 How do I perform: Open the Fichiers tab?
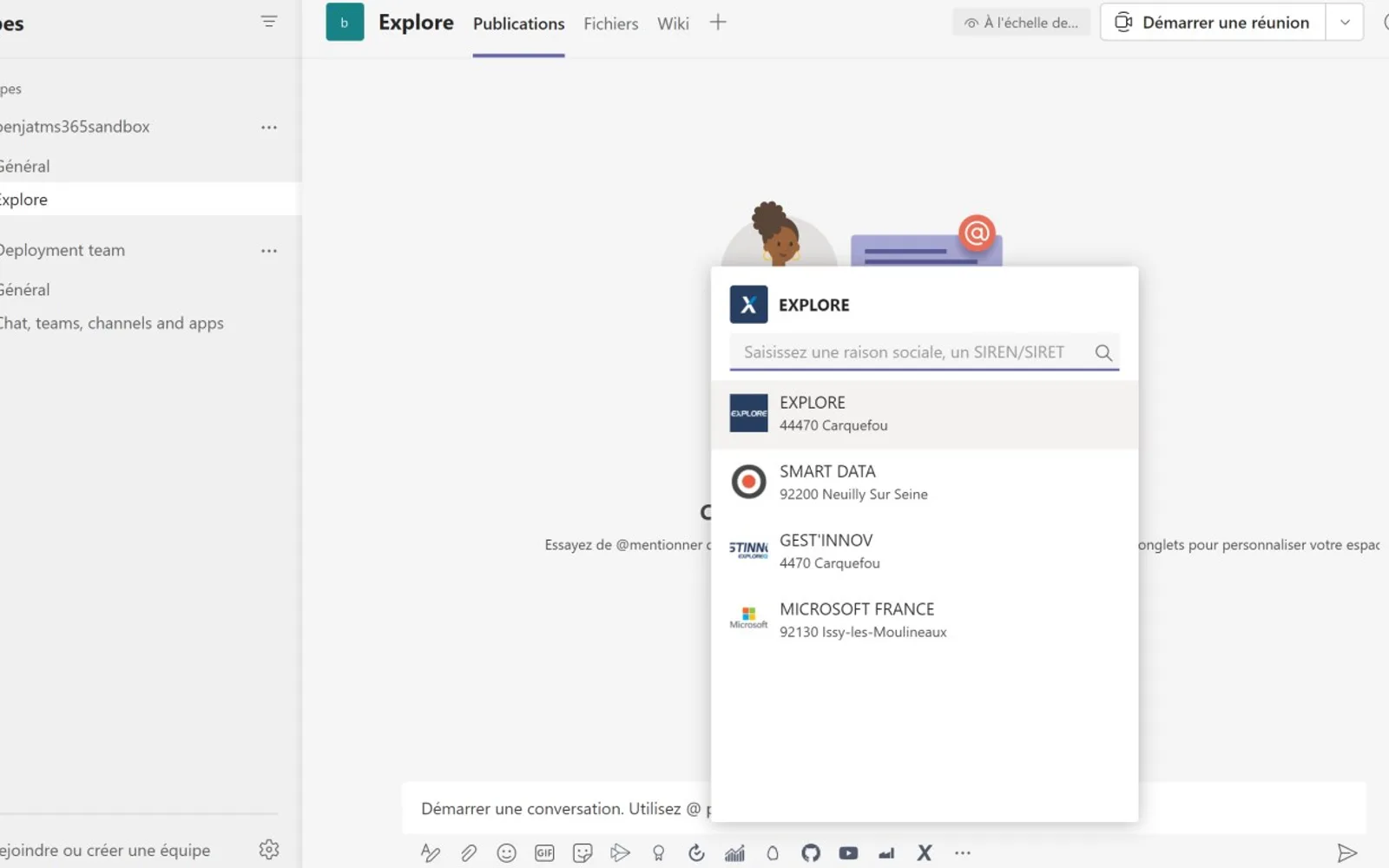click(611, 24)
